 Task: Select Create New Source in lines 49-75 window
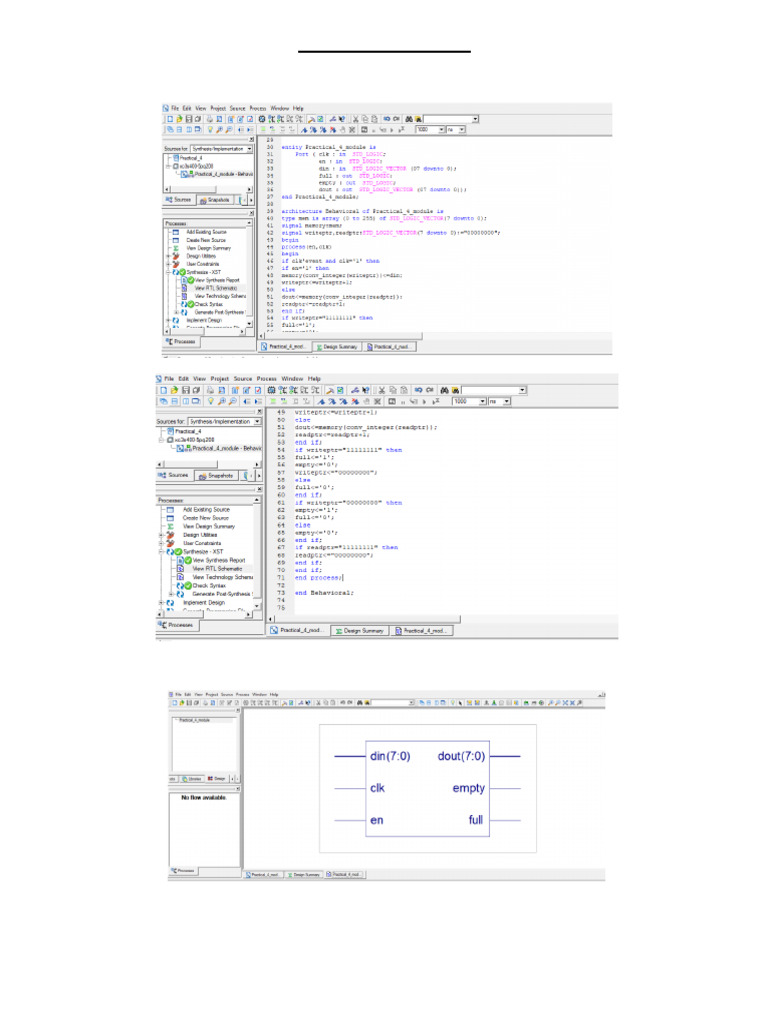pos(206,518)
